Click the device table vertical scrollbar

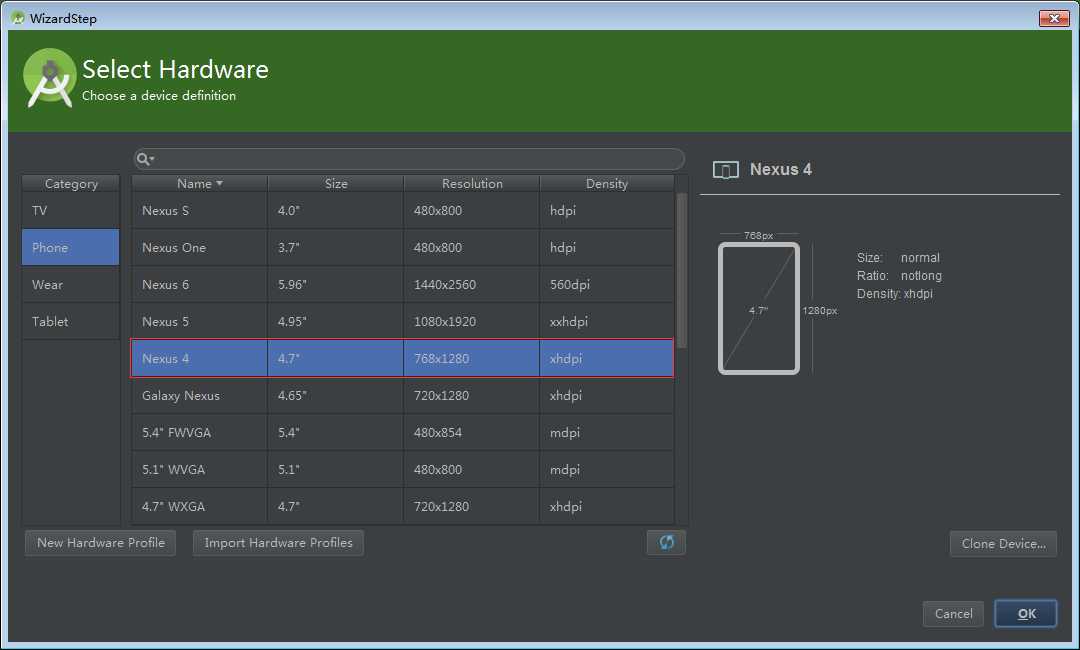point(681,271)
